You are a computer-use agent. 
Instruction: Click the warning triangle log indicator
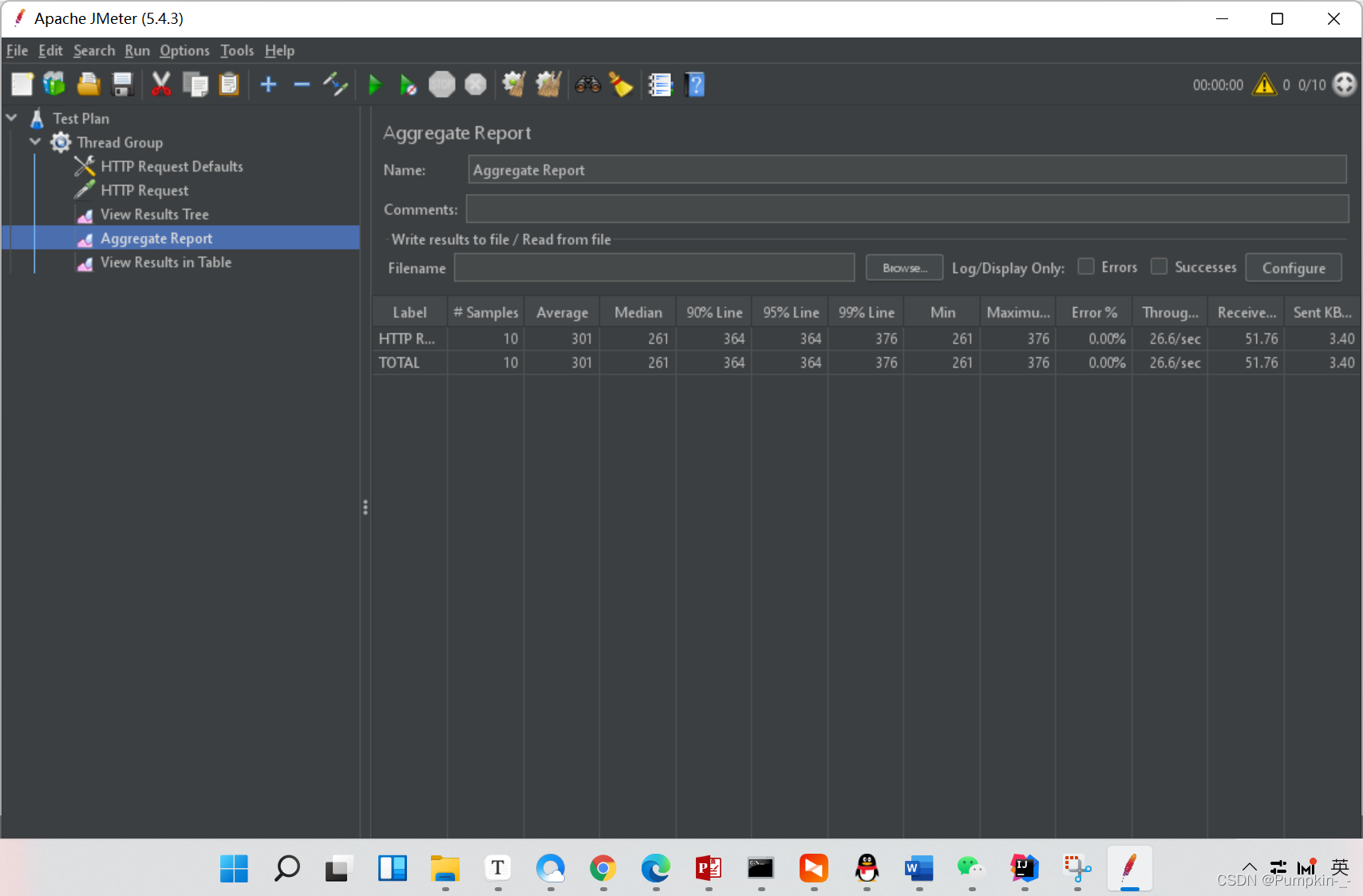1265,85
